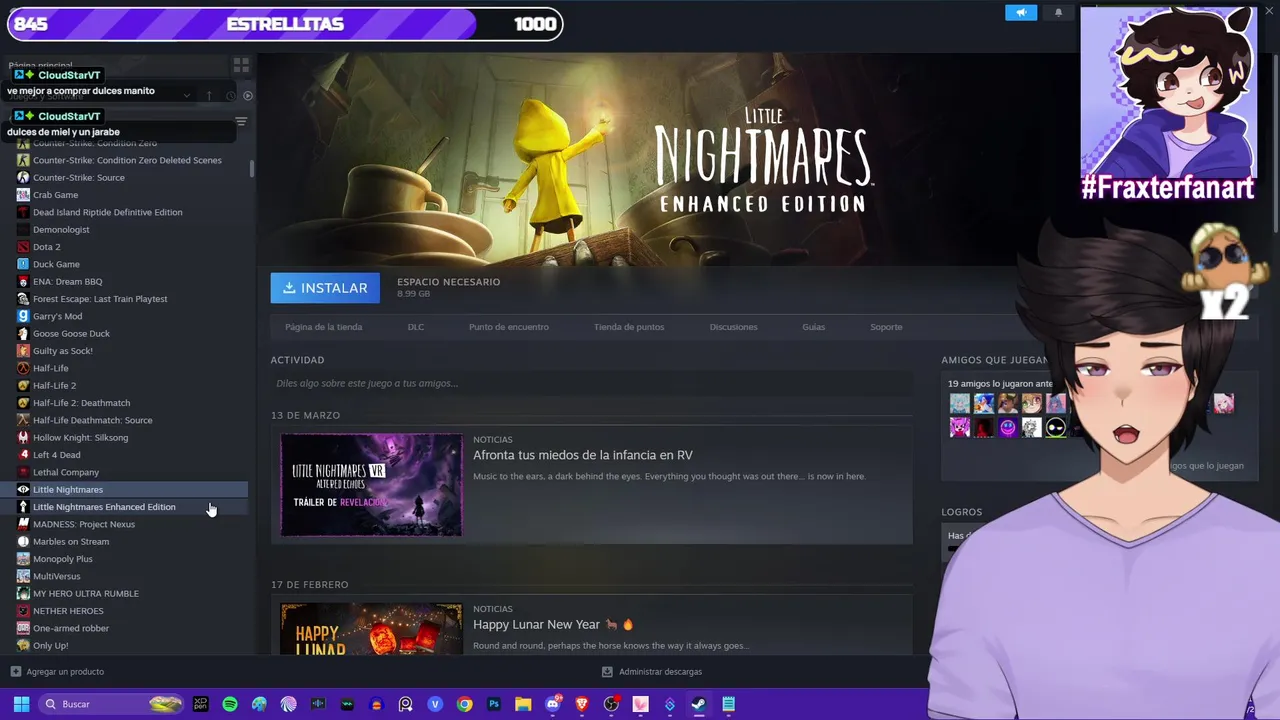This screenshot has height=720, width=1280.
Task: Select MultiVersus in library
Action: [57, 576]
